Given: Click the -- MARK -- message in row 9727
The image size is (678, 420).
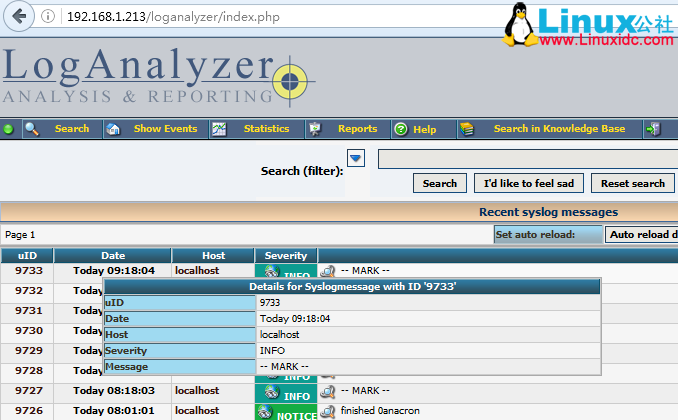Looking at the screenshot, I should tap(365, 391).
